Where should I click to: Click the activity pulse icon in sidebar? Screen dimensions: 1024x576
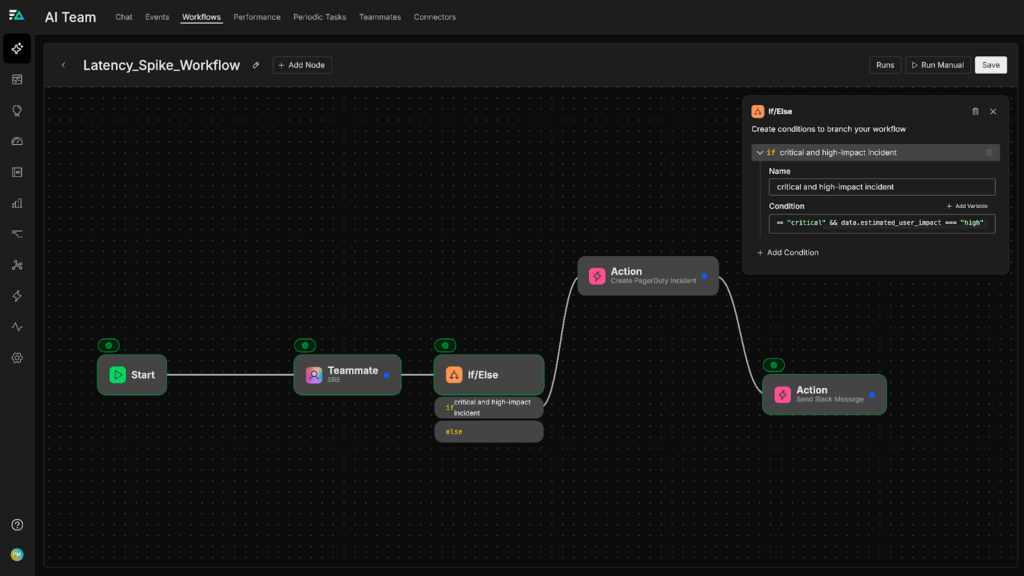pyautogui.click(x=17, y=327)
